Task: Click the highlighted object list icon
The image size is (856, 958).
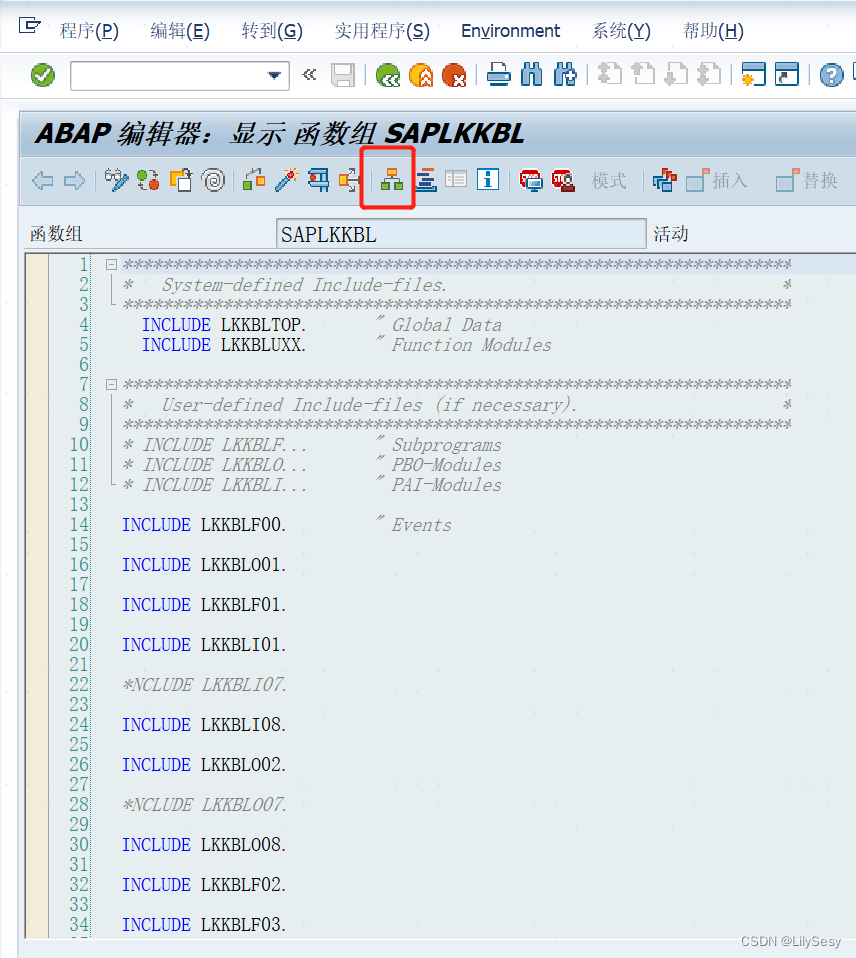Action: (390, 179)
